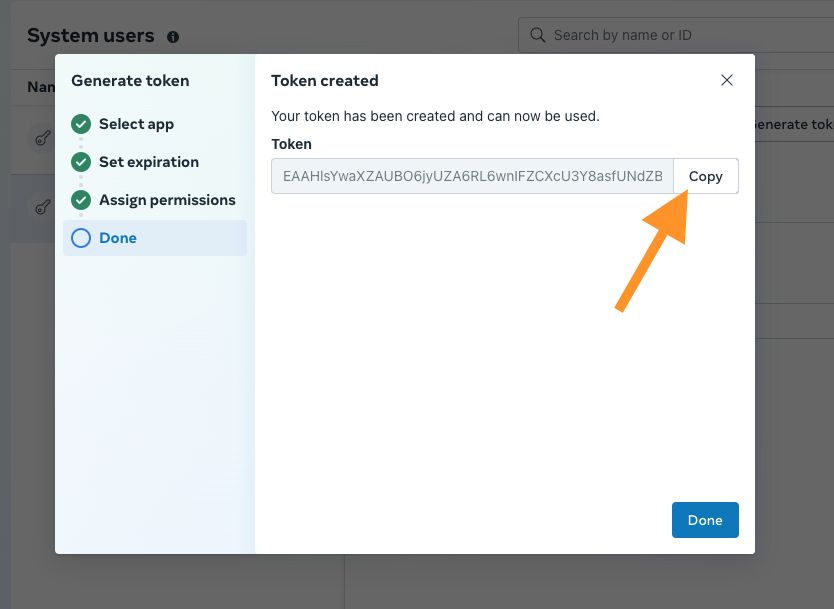Open the Set expiration step
The image size is (834, 609).
pyautogui.click(x=148, y=162)
